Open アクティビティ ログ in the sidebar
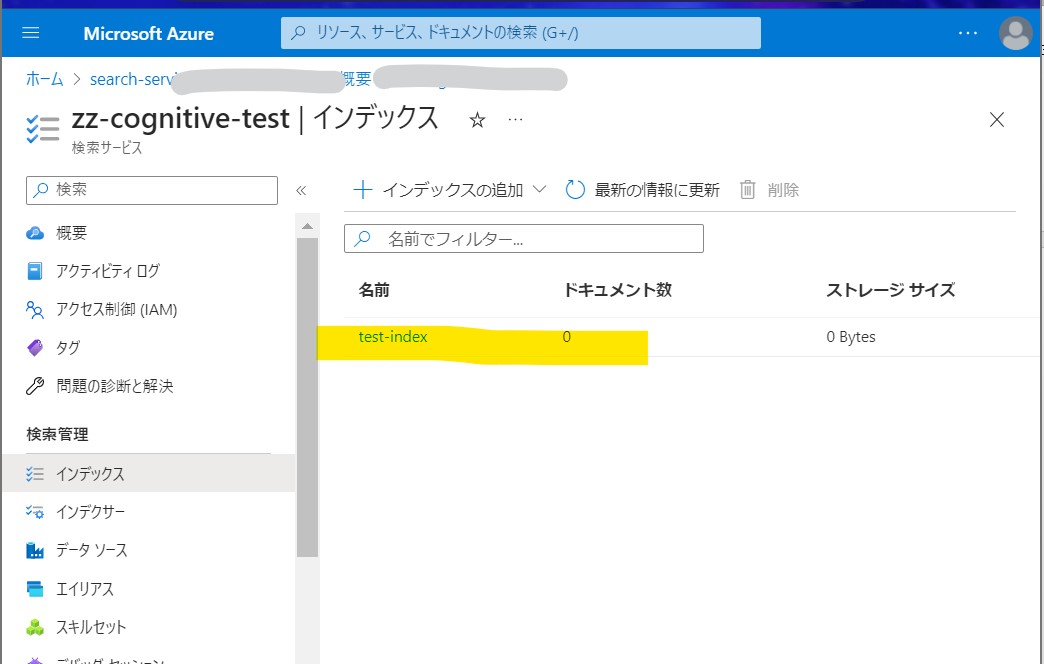 tap(108, 271)
